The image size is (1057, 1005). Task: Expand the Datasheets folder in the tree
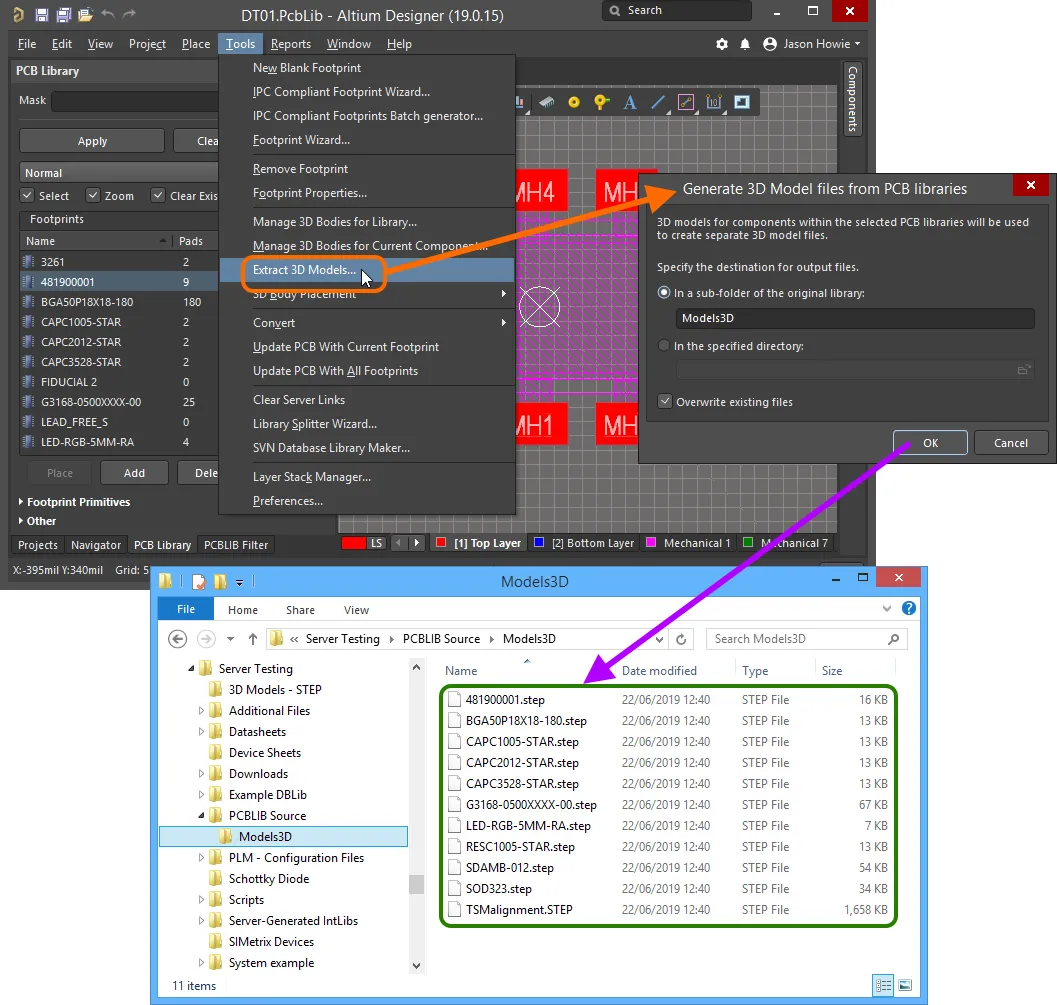(201, 731)
